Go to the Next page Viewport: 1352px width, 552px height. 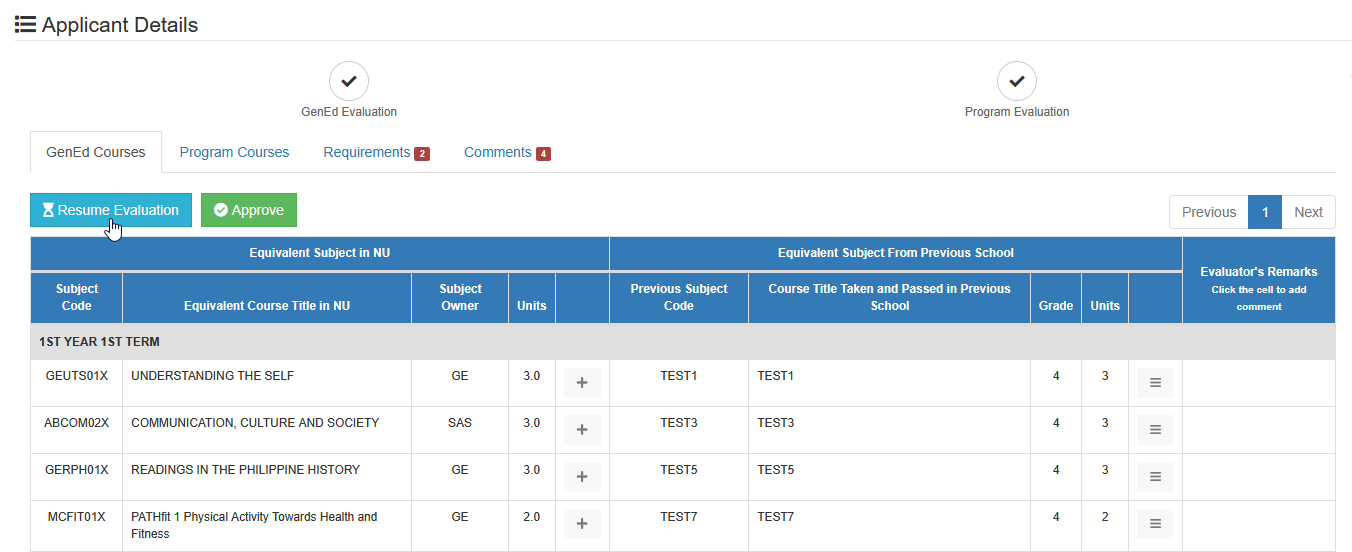click(x=1308, y=212)
